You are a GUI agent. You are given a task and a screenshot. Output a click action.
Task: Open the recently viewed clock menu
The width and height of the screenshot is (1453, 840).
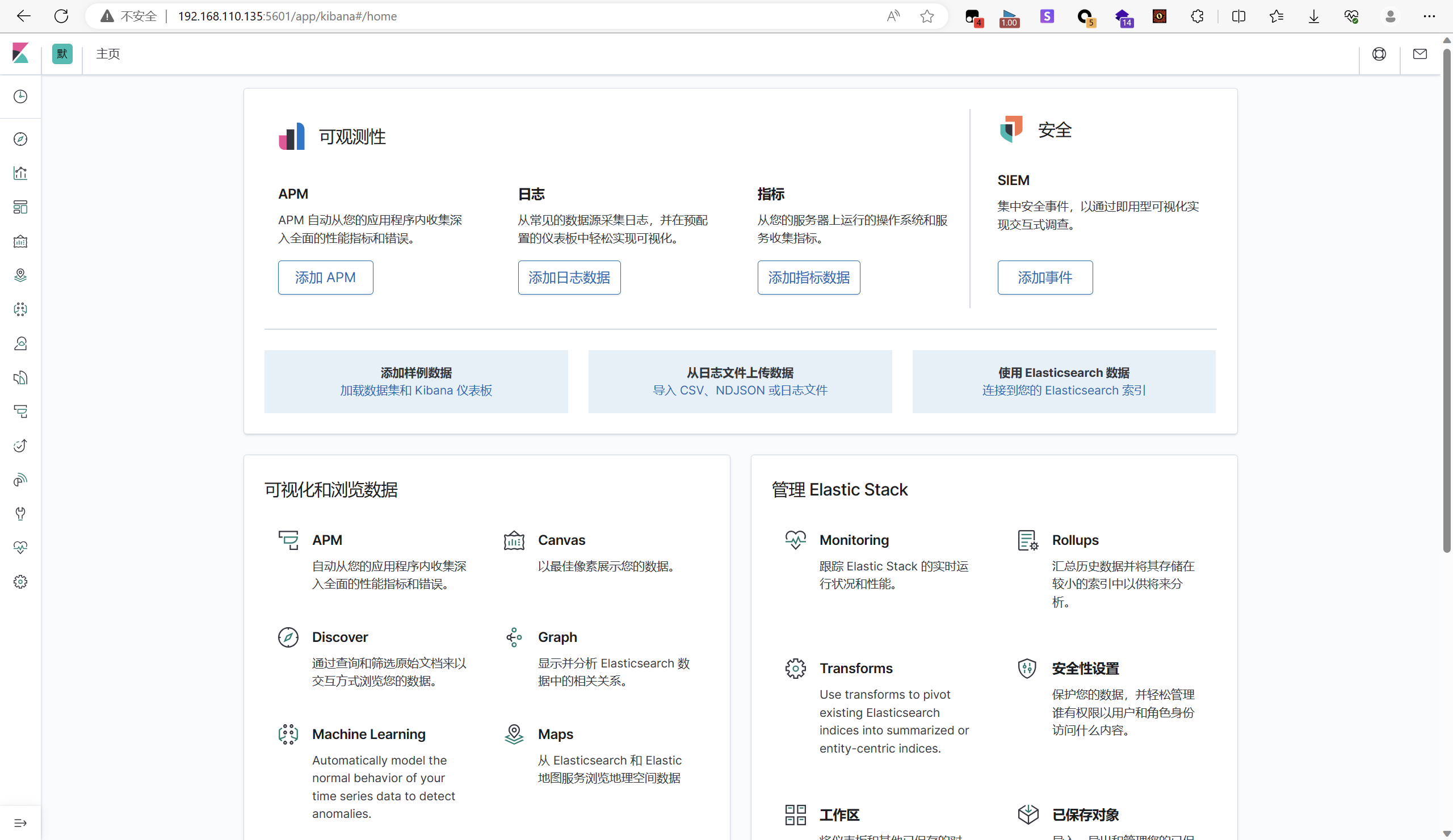20,96
